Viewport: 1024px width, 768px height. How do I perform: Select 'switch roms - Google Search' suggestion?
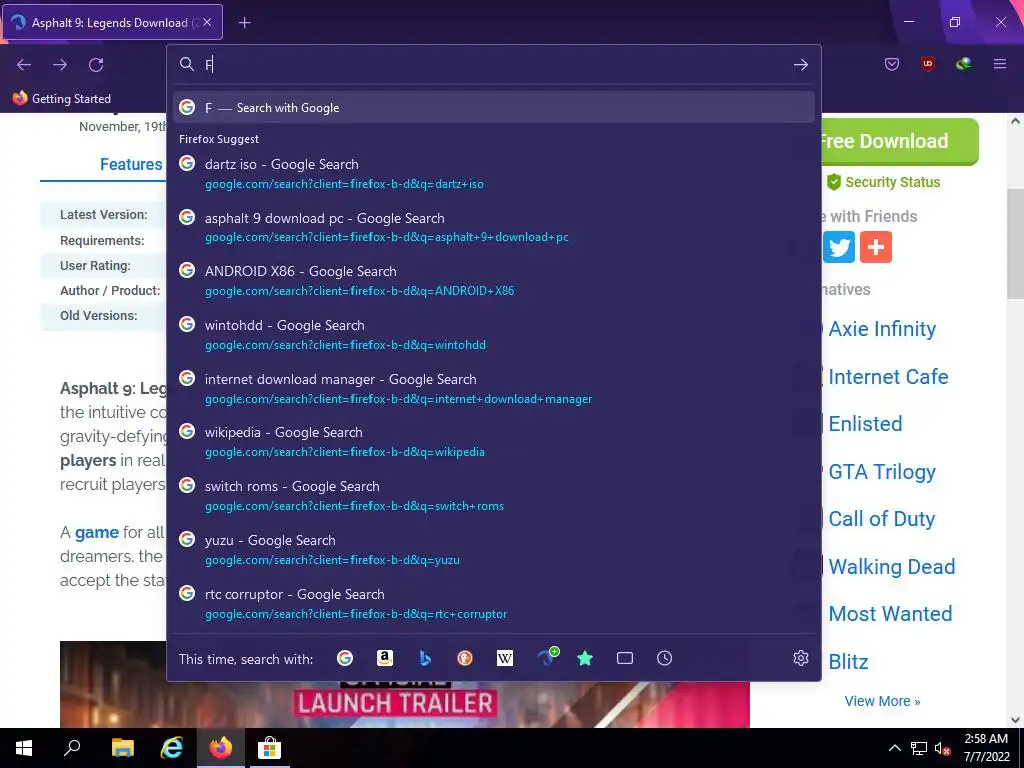point(494,496)
